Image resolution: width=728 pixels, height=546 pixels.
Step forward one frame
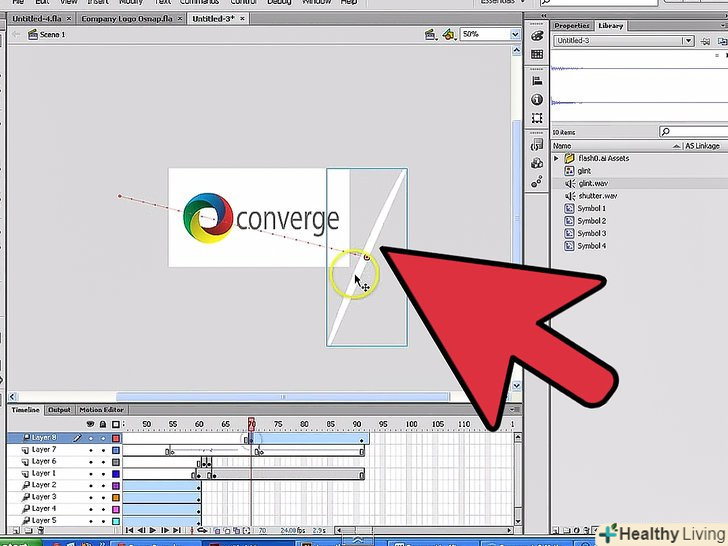(x=165, y=530)
